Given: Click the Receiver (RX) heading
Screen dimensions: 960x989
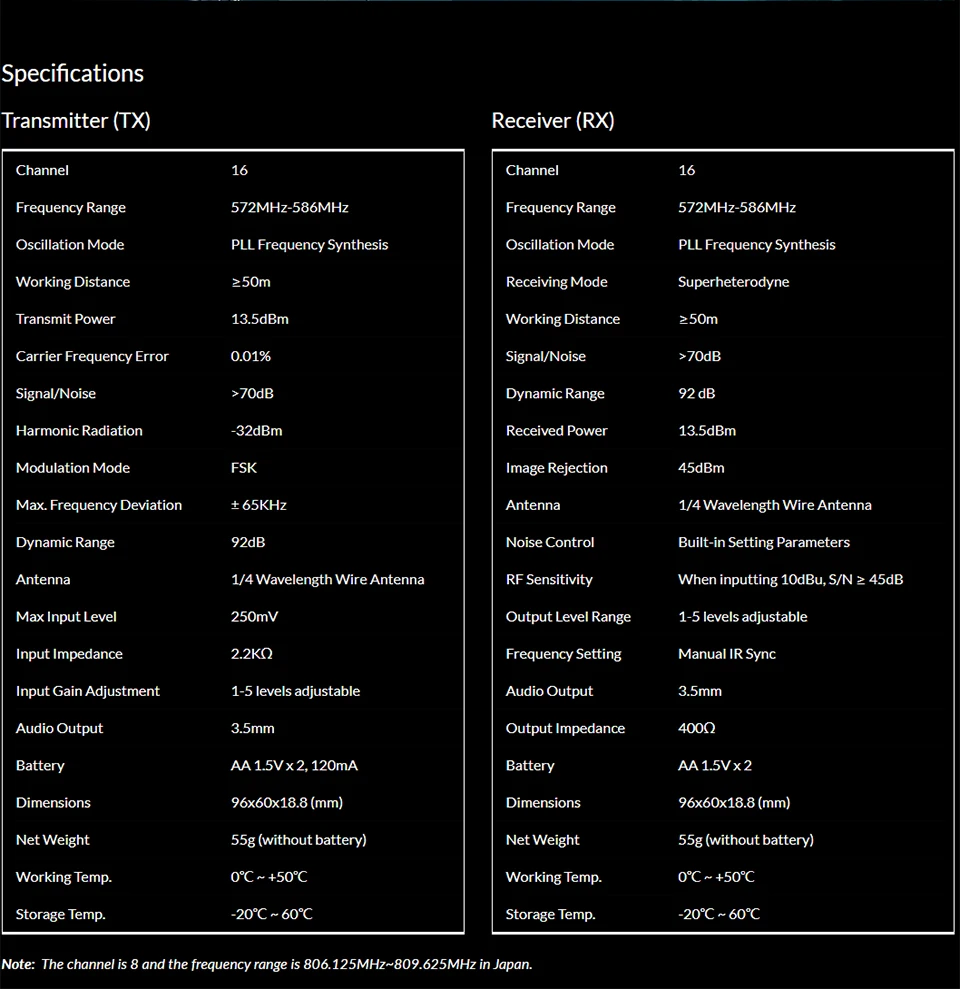Looking at the screenshot, I should [x=553, y=120].
